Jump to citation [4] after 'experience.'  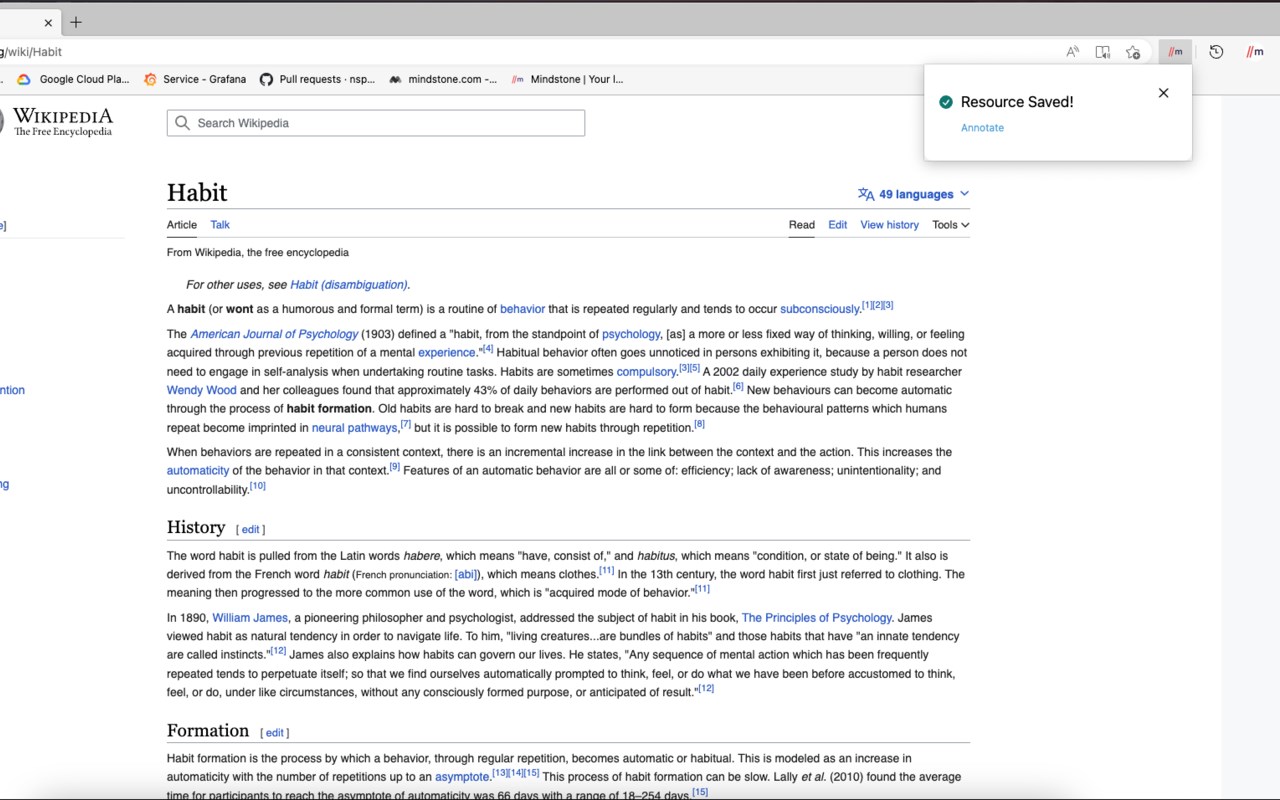pos(487,349)
